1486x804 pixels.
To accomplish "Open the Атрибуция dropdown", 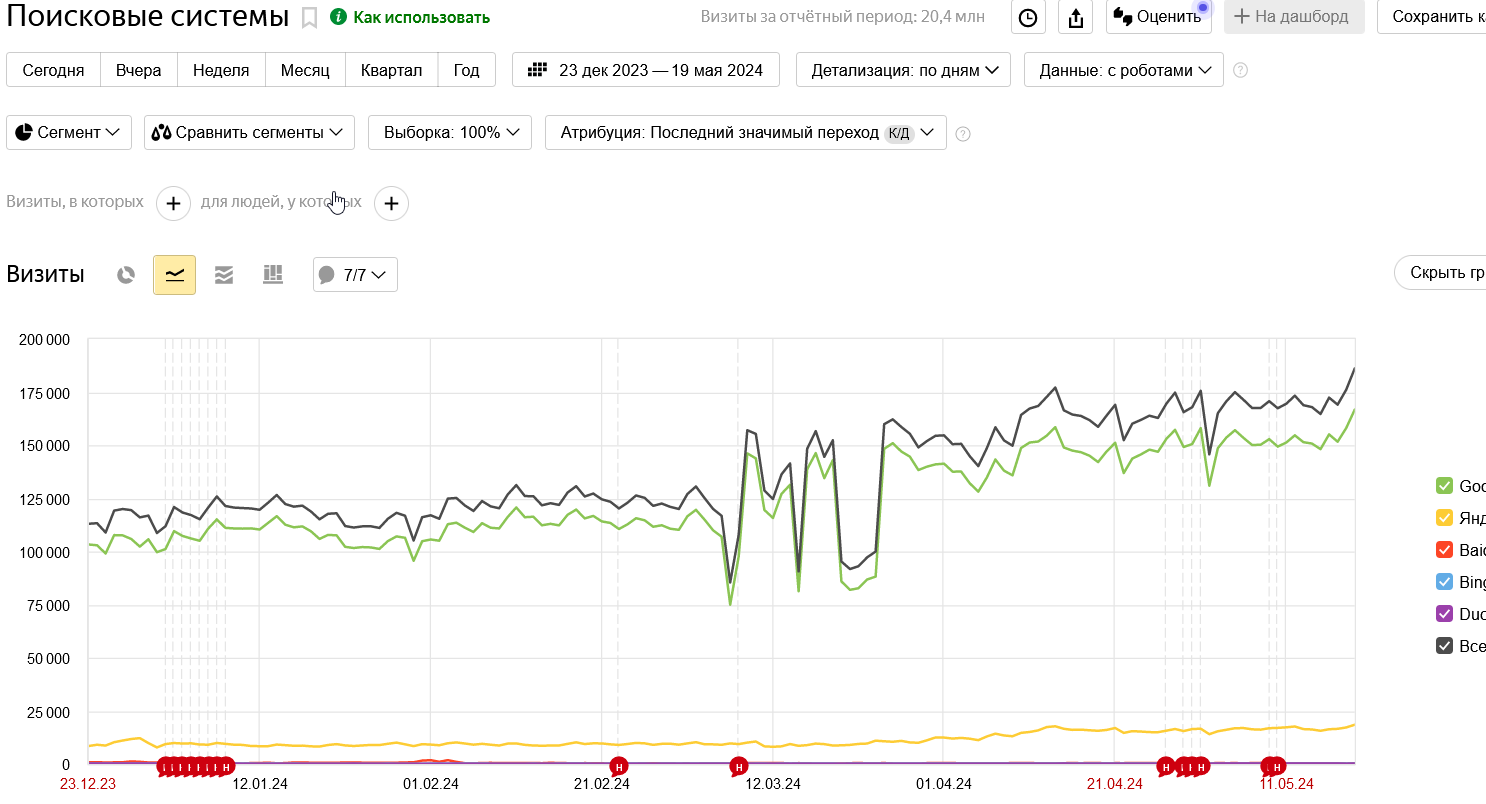I will coord(745,133).
